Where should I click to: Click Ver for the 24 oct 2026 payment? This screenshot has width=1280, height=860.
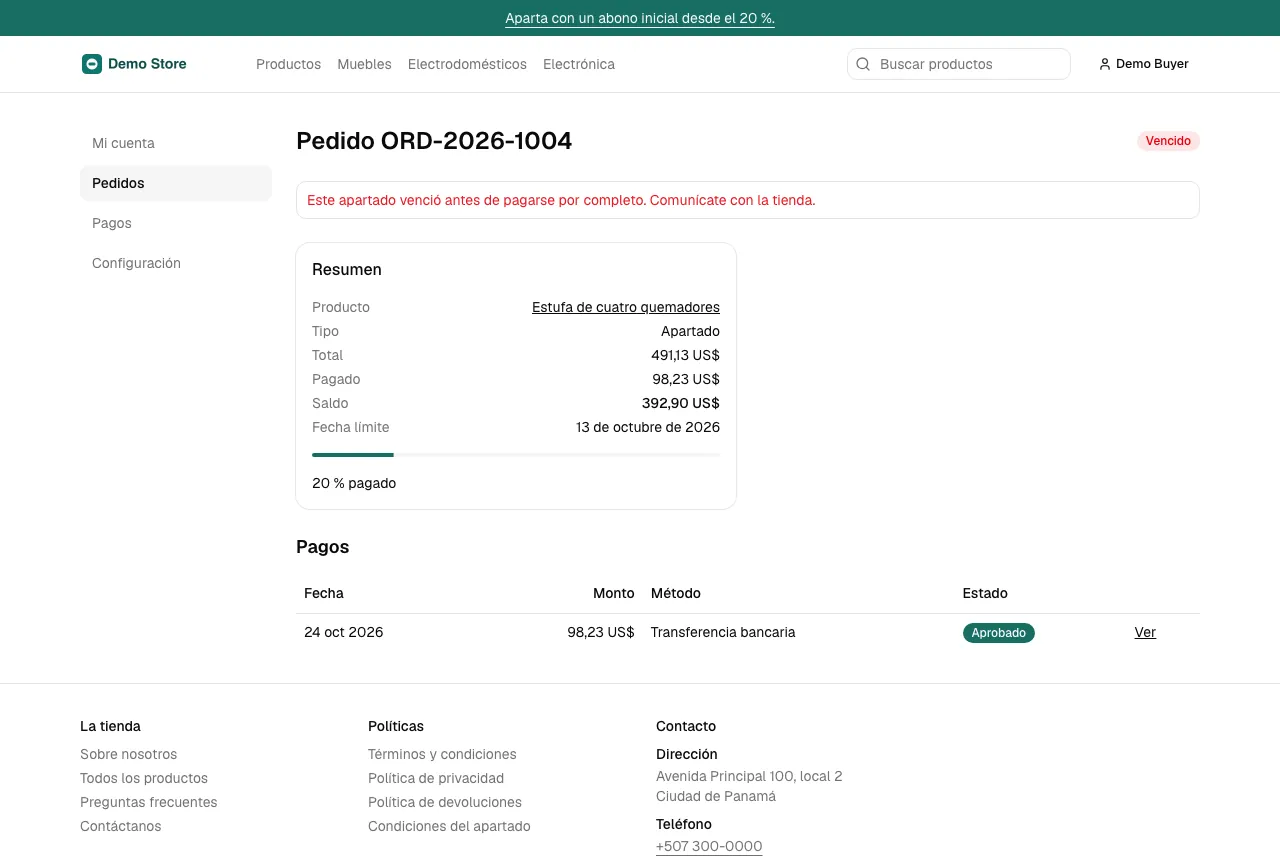[x=1145, y=632]
